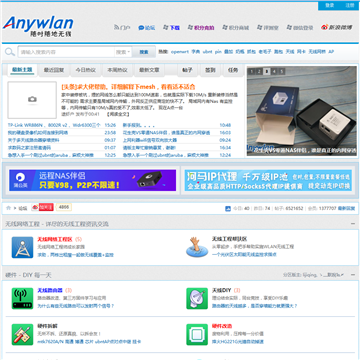Open the red 硬件改造 forum title

[x=222, y=326]
